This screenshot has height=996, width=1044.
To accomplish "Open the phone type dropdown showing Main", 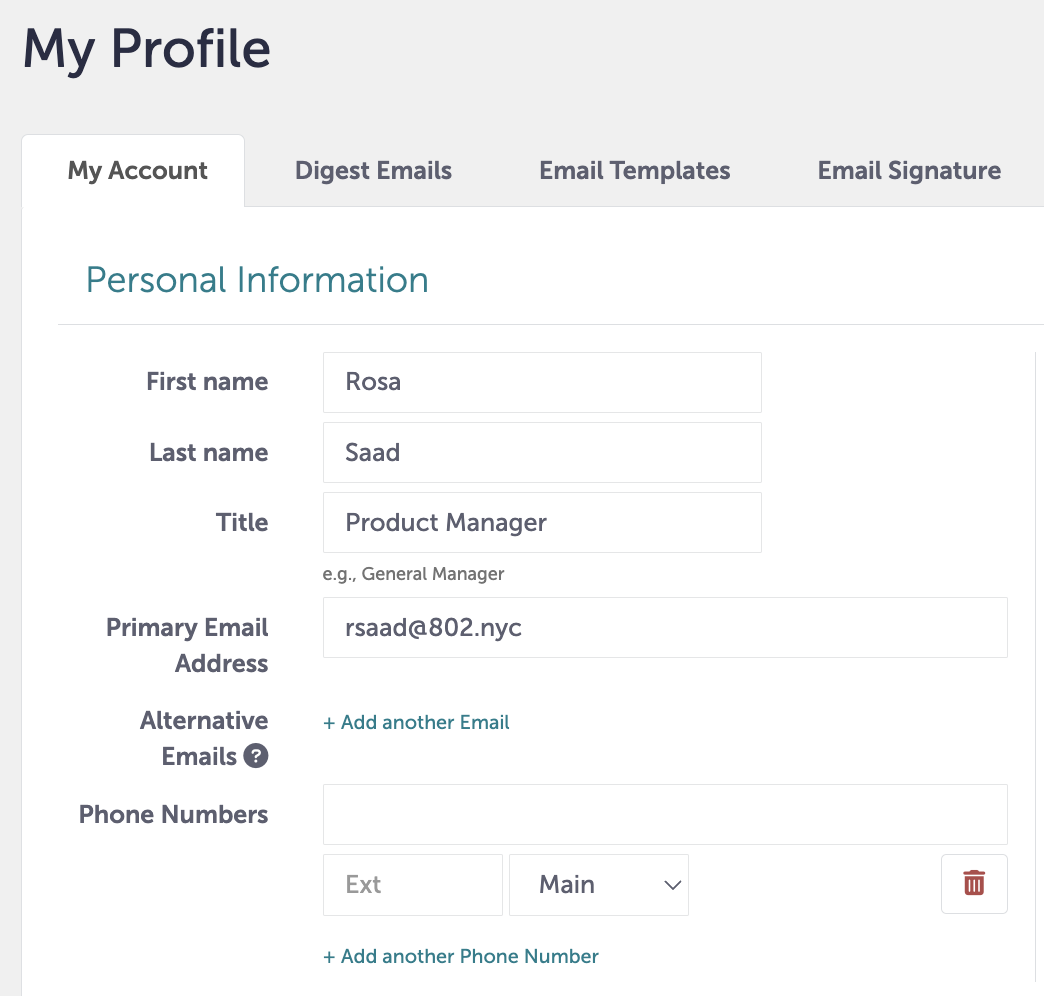I will pyautogui.click(x=598, y=884).
